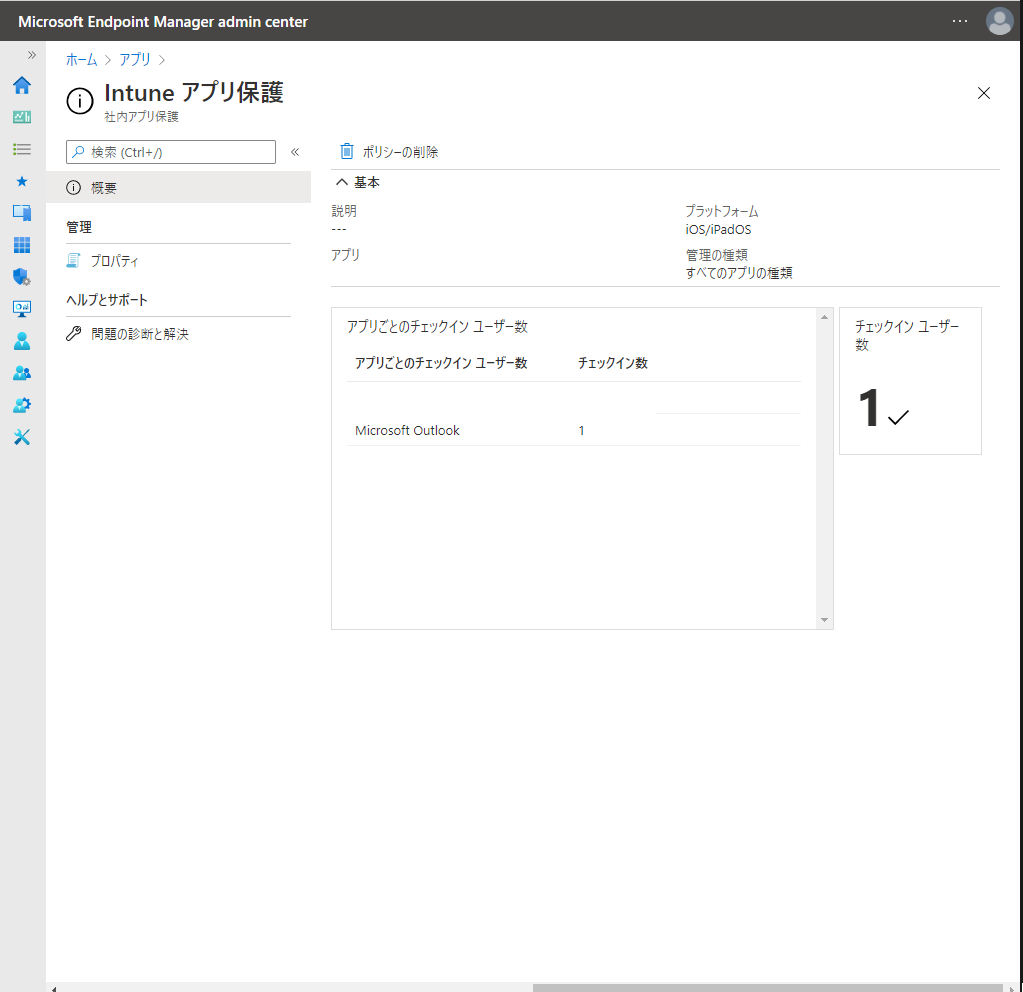
Task: Click the Microsoft Endpoint Manager admin center title
Action: click(x=163, y=22)
